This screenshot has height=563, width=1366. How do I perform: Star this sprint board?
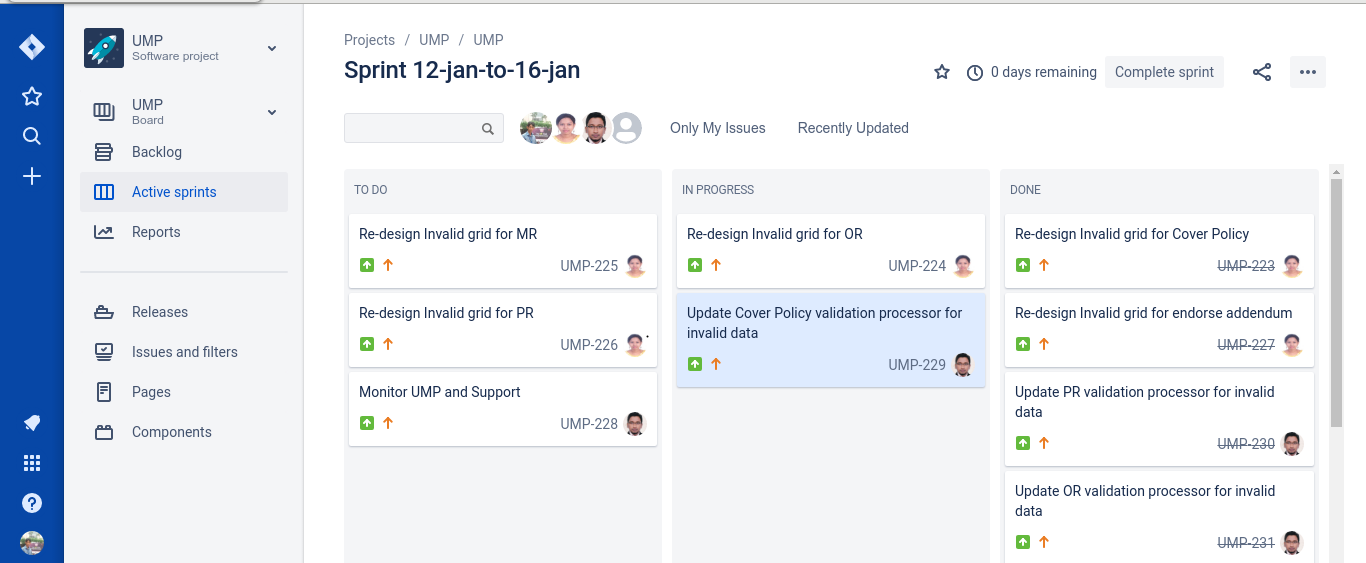pos(942,72)
